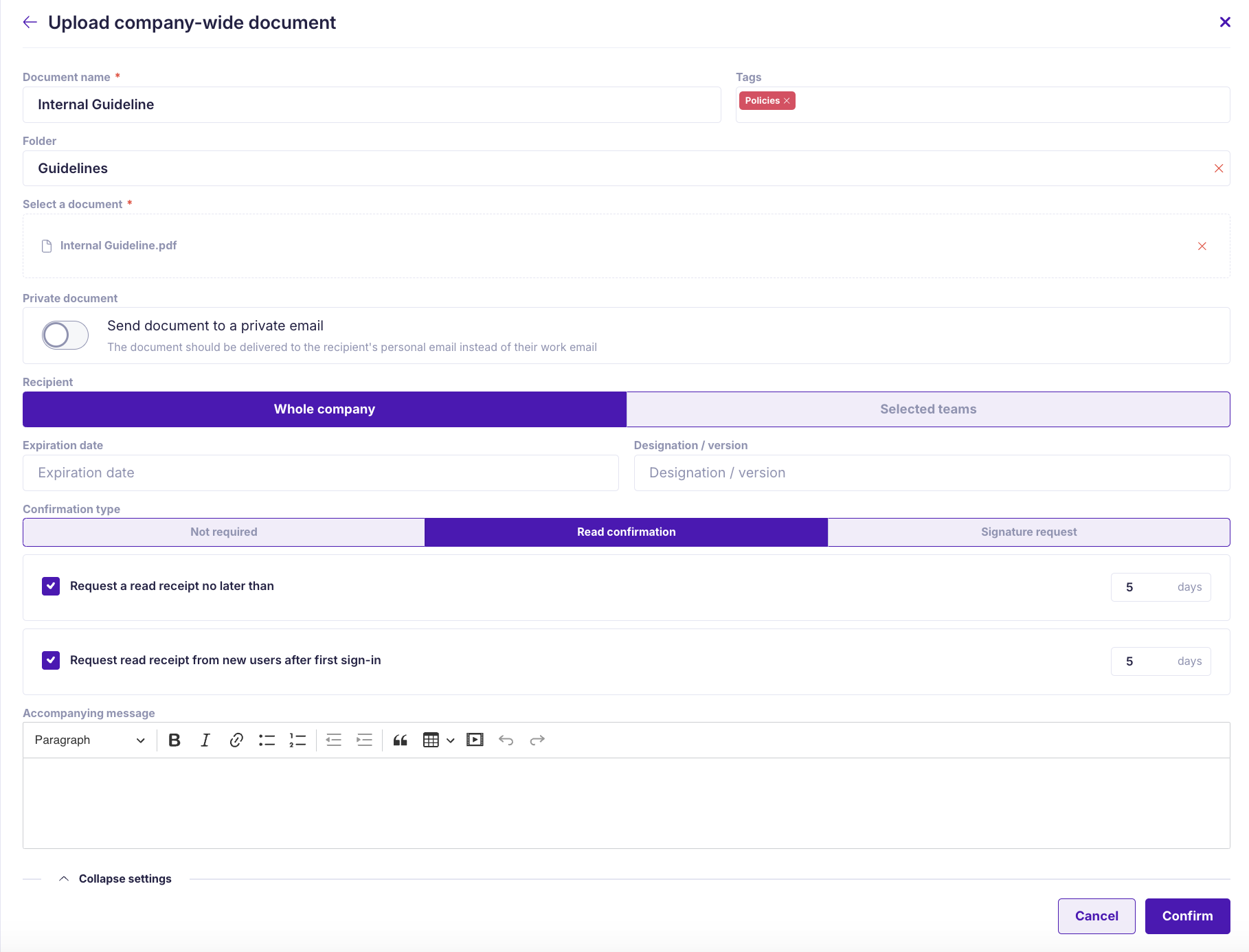Open the Paragraph style dropdown
This screenshot has width=1249, height=952.
coord(89,740)
